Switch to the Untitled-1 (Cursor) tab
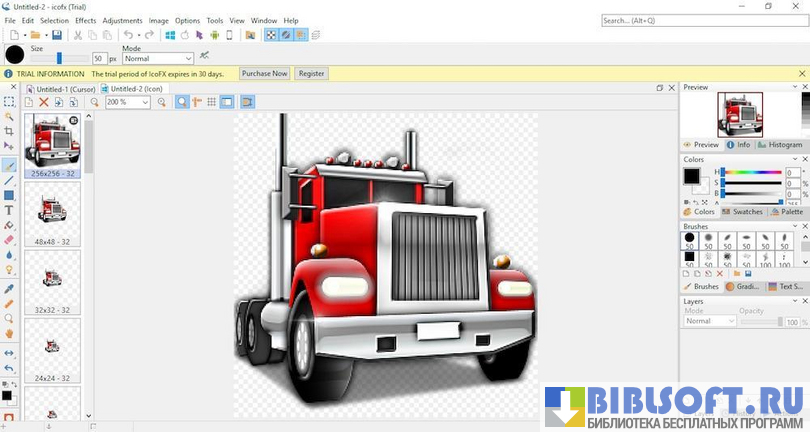This screenshot has height=432, width=810. click(x=64, y=89)
